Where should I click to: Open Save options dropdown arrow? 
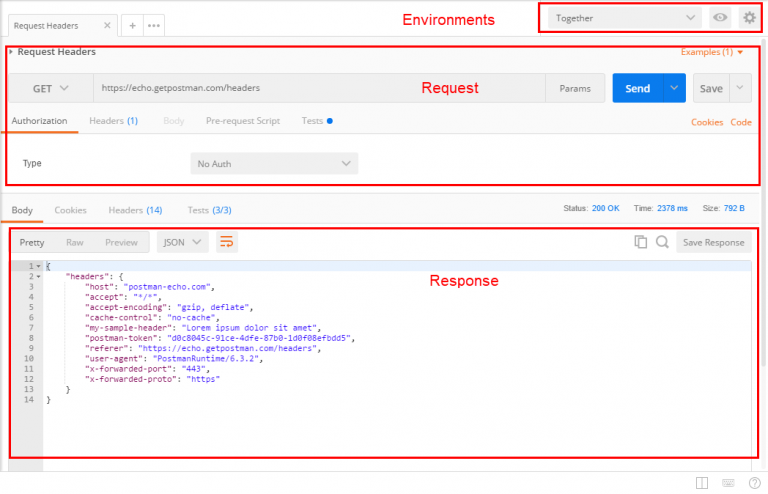pos(740,88)
